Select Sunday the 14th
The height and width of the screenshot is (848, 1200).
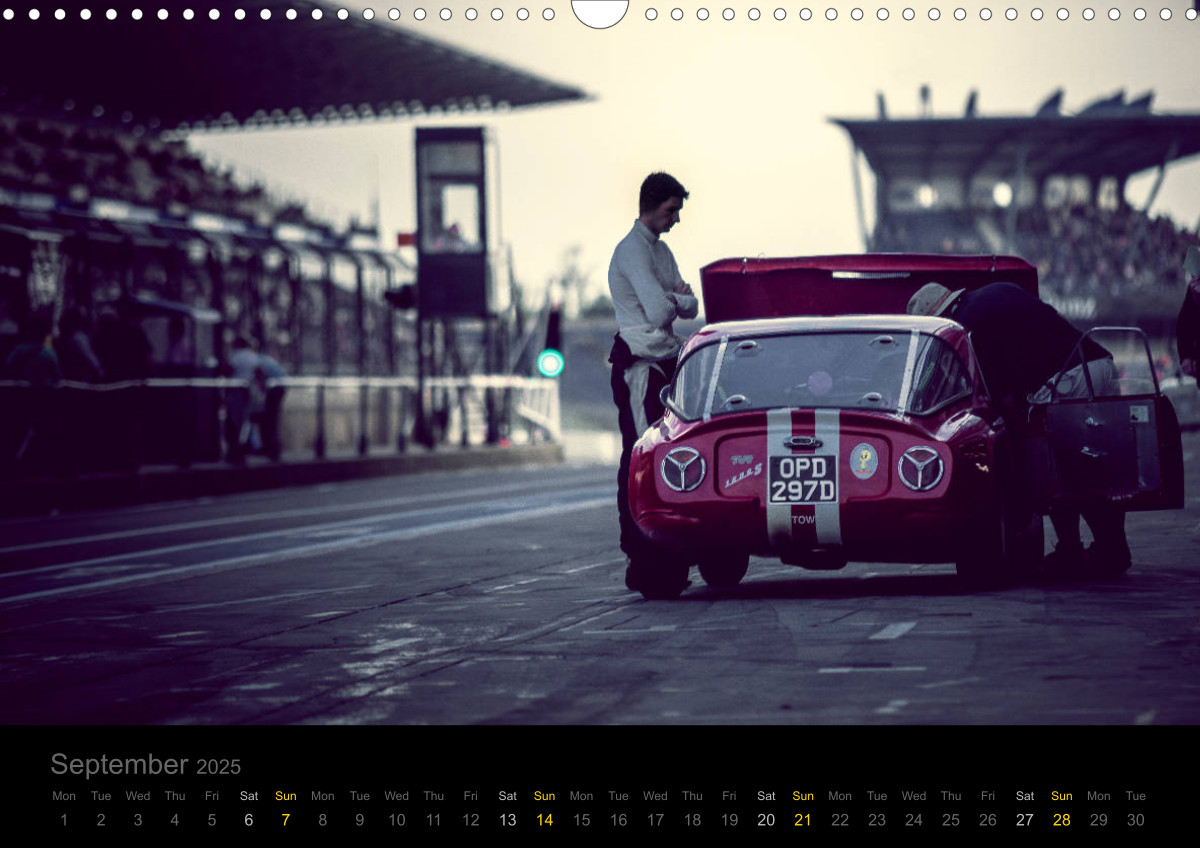(545, 820)
